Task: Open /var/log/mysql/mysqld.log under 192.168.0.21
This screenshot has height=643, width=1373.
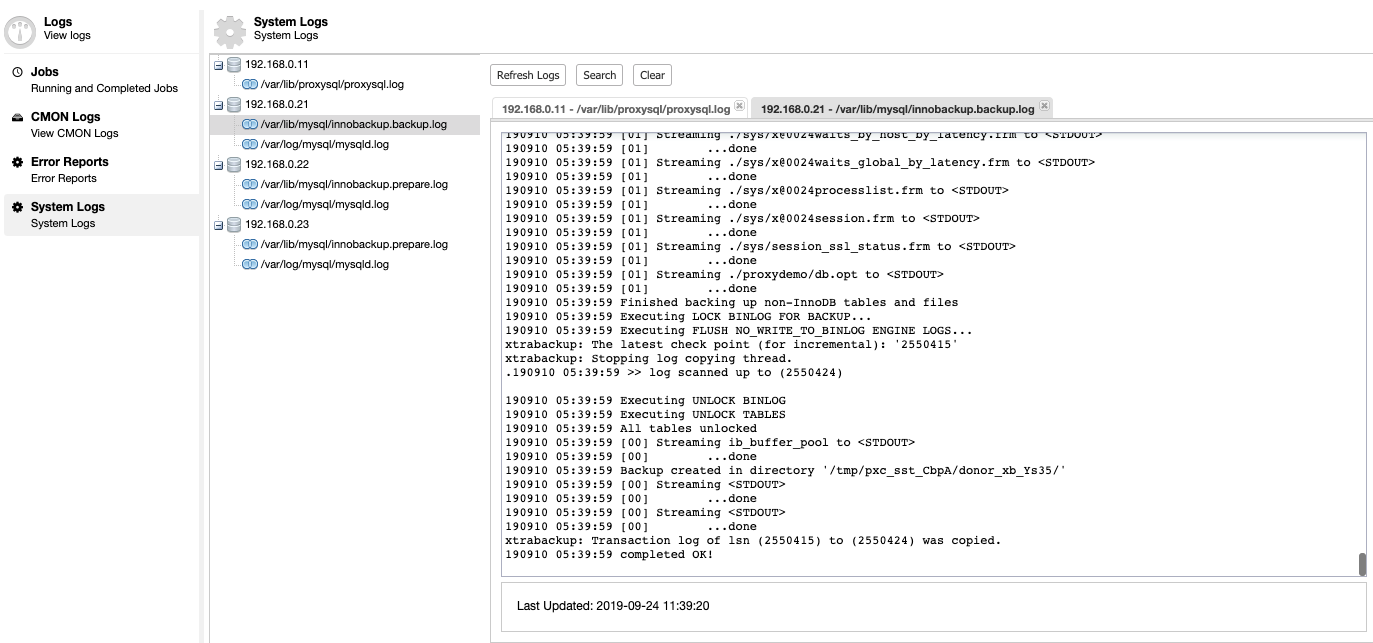Action: (324, 145)
